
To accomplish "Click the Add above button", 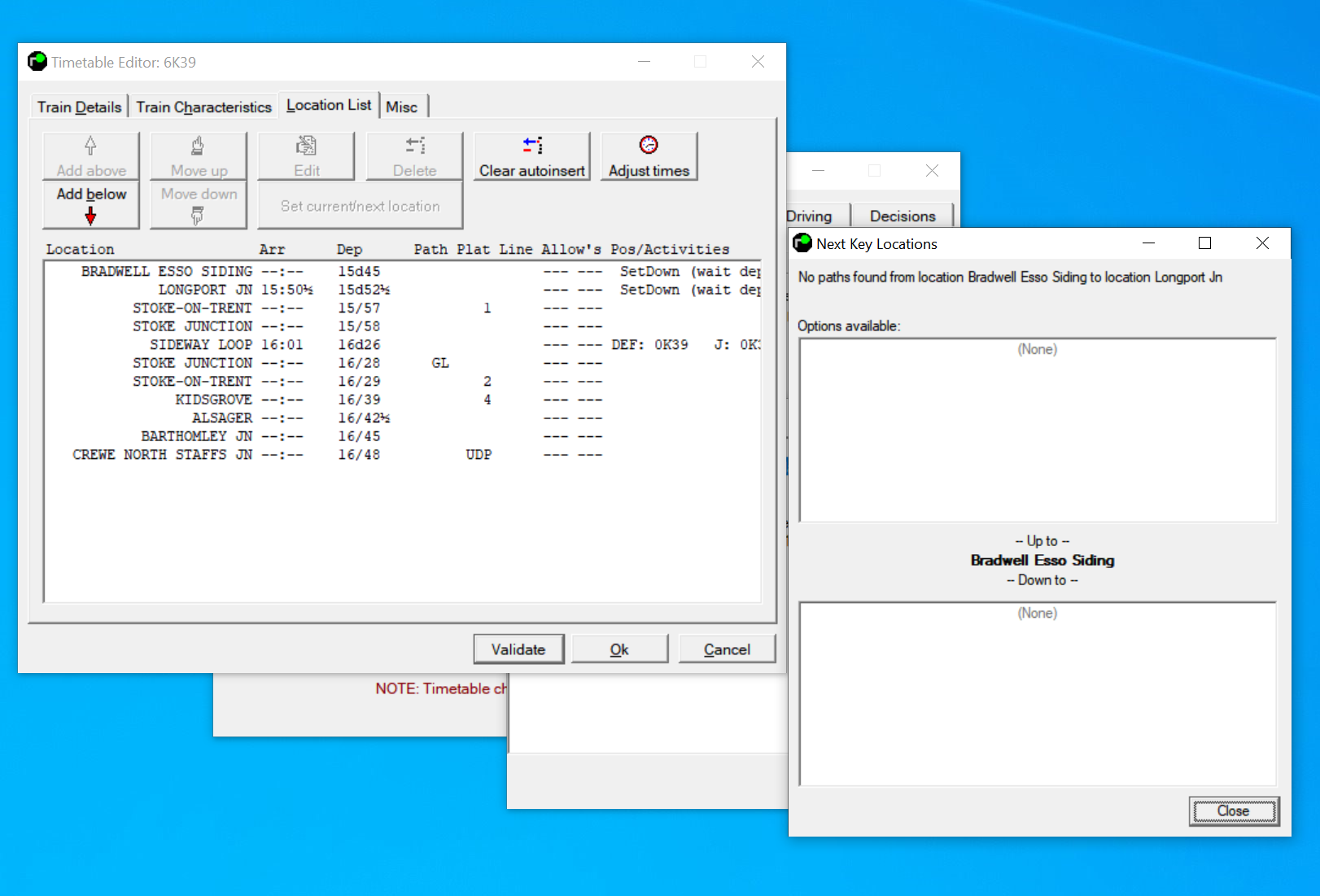I will (91, 156).
